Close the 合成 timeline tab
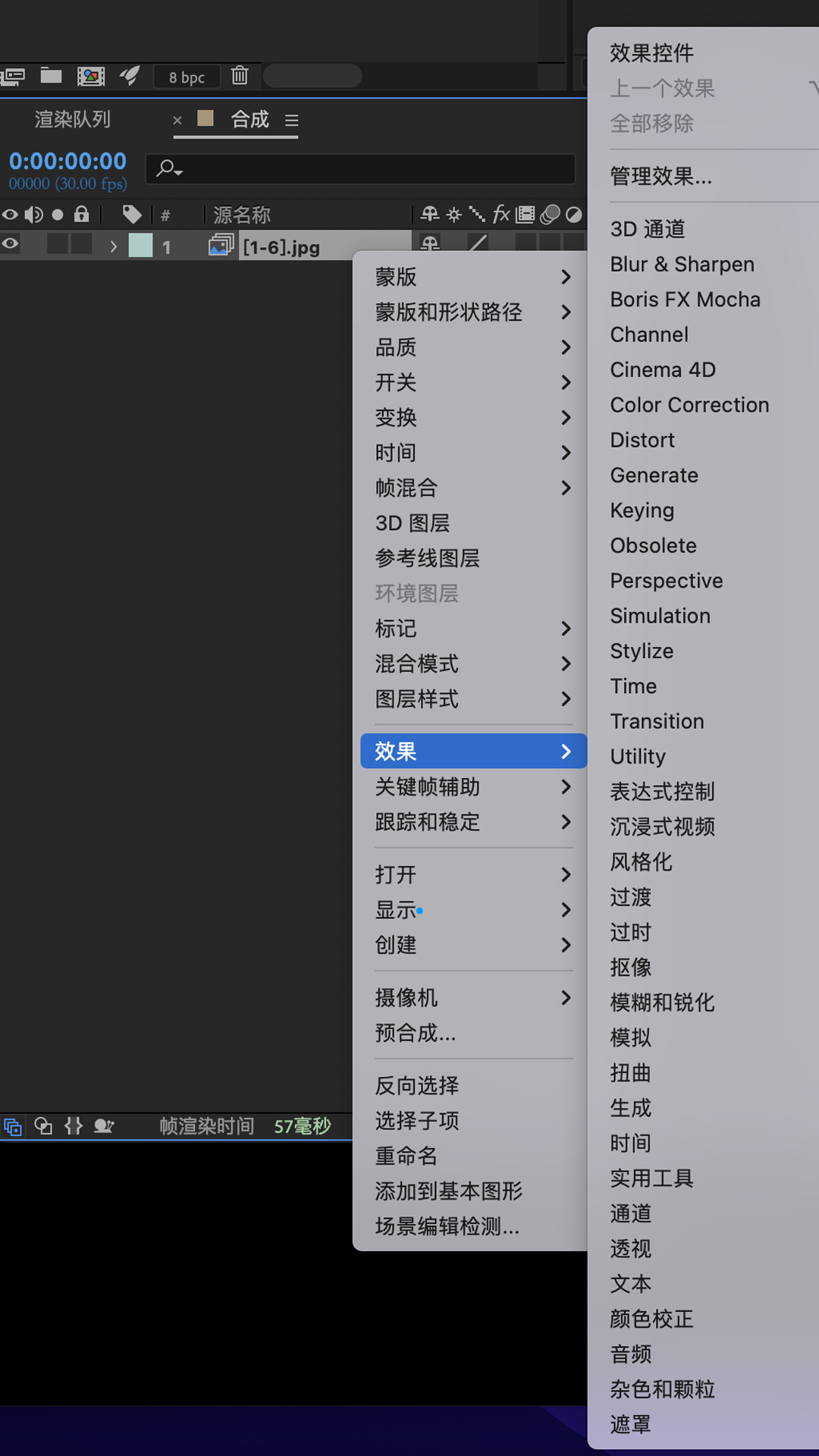Screen dimensions: 819x1456 [x=177, y=121]
